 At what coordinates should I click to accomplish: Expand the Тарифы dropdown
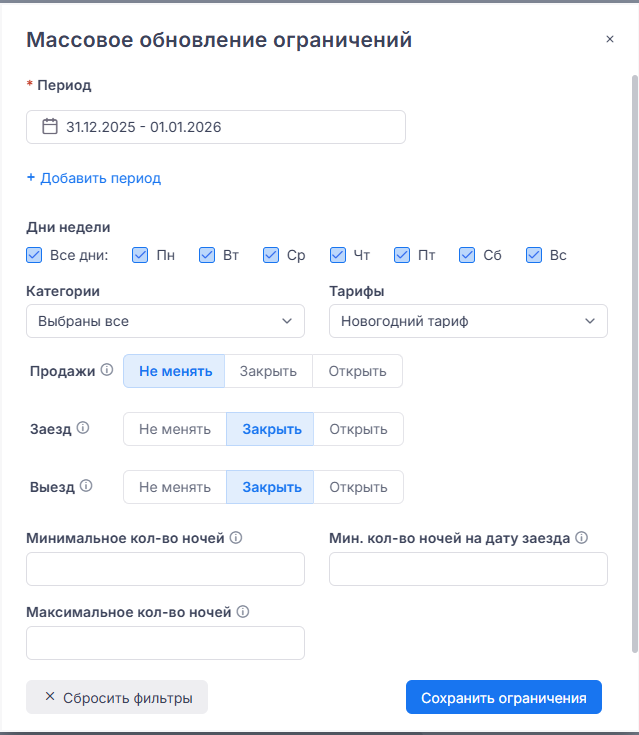click(468, 322)
